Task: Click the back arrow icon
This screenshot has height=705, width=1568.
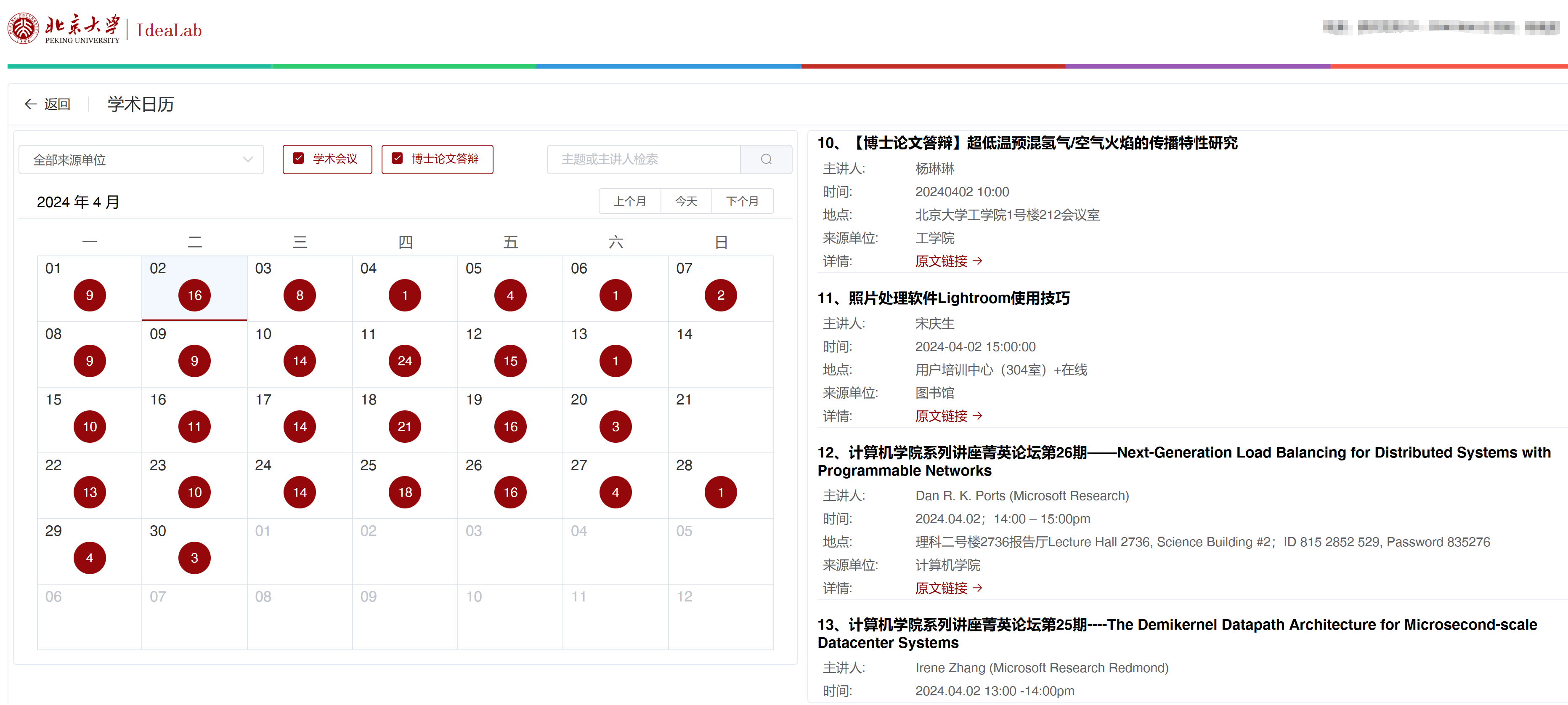Action: (30, 104)
